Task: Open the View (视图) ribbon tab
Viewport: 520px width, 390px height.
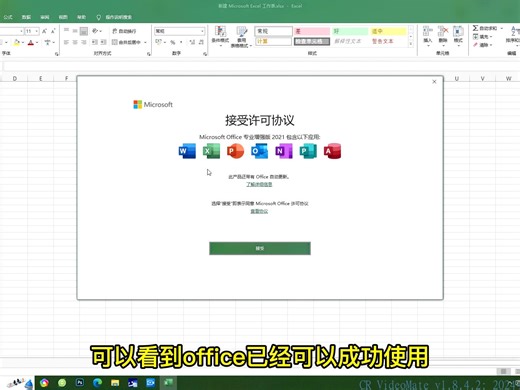Action: coord(63,17)
